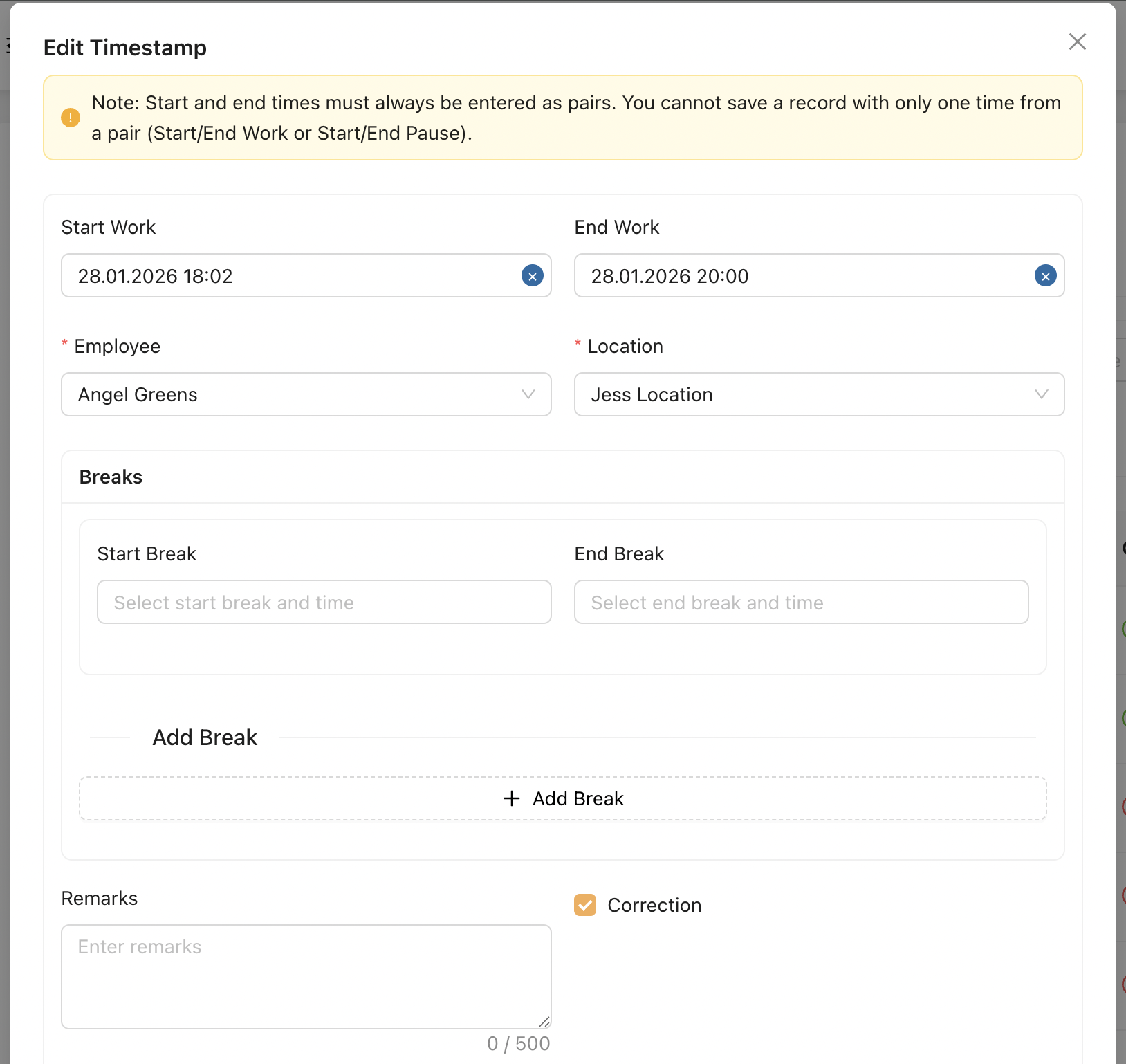Open the Location dropdown showing Jess Location

(802, 394)
